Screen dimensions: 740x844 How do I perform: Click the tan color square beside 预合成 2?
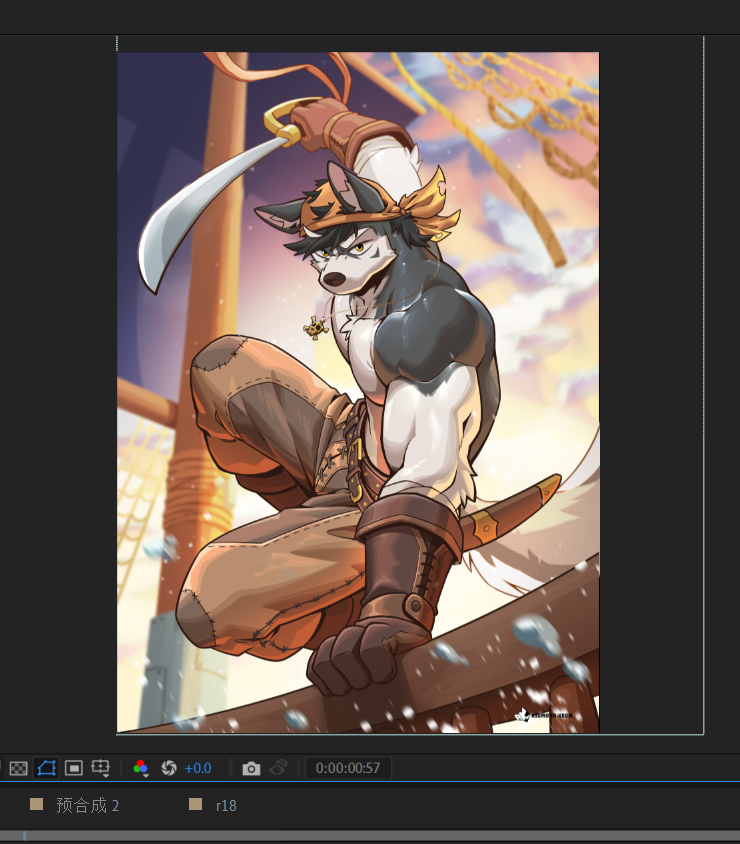click(x=37, y=804)
